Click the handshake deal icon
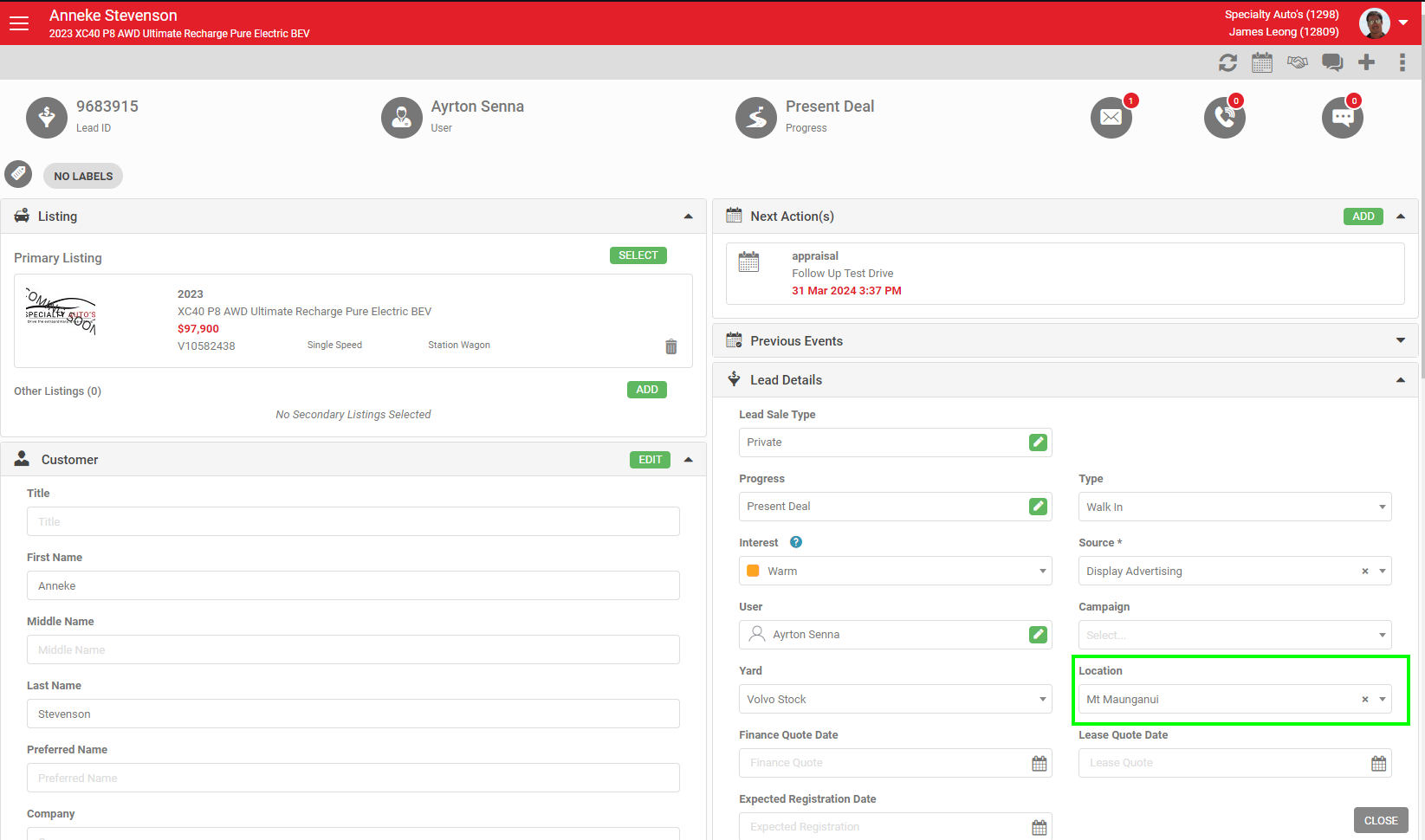Image resolution: width=1425 pixels, height=840 pixels. [x=1297, y=62]
